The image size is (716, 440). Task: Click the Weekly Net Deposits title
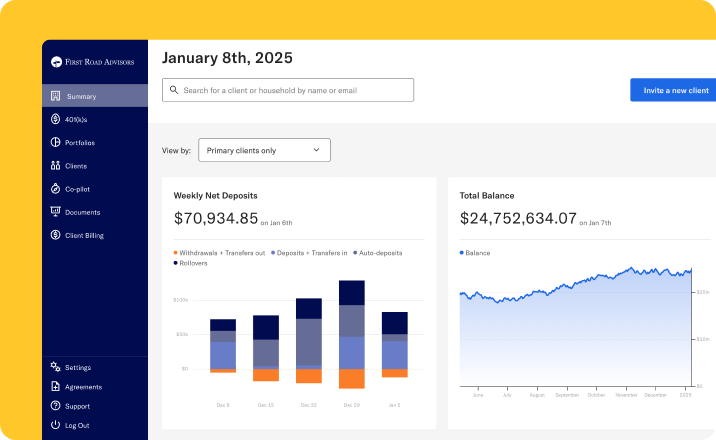[216, 195]
